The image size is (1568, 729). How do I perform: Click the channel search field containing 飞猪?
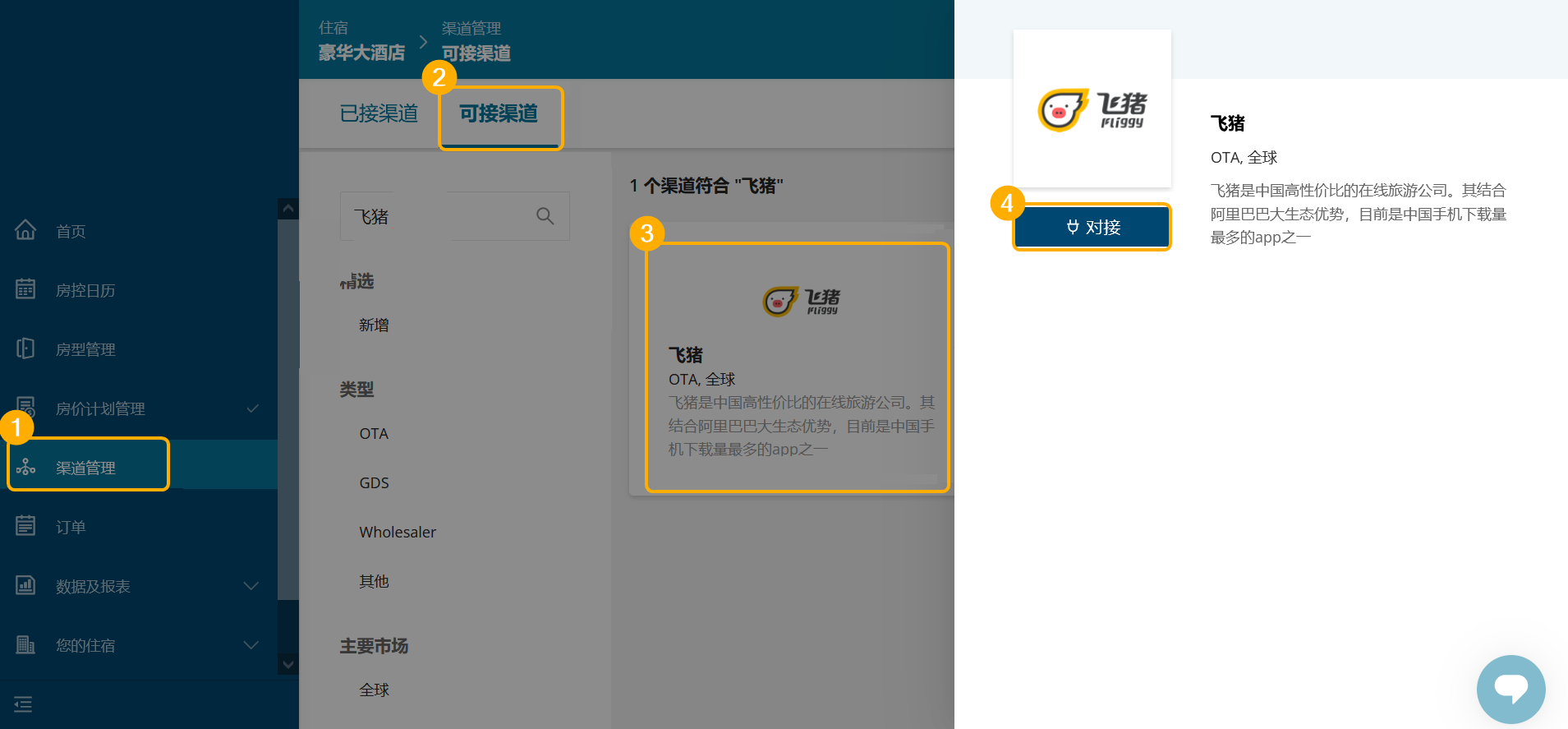click(455, 216)
